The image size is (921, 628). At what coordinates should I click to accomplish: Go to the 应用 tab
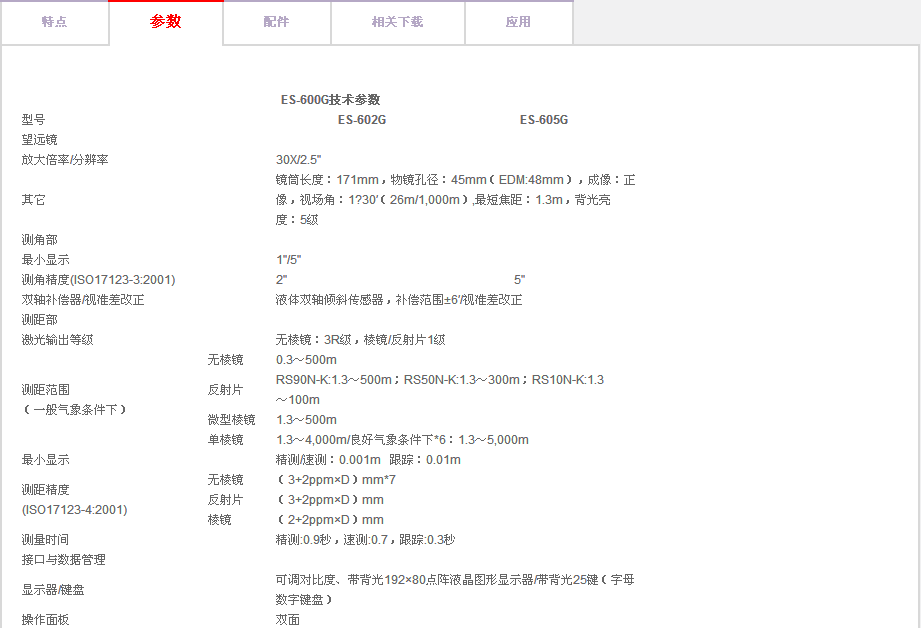(518, 22)
